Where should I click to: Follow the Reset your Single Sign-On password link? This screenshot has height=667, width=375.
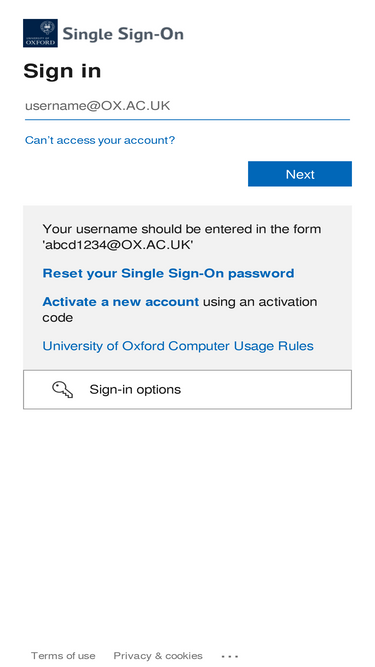tap(168, 273)
